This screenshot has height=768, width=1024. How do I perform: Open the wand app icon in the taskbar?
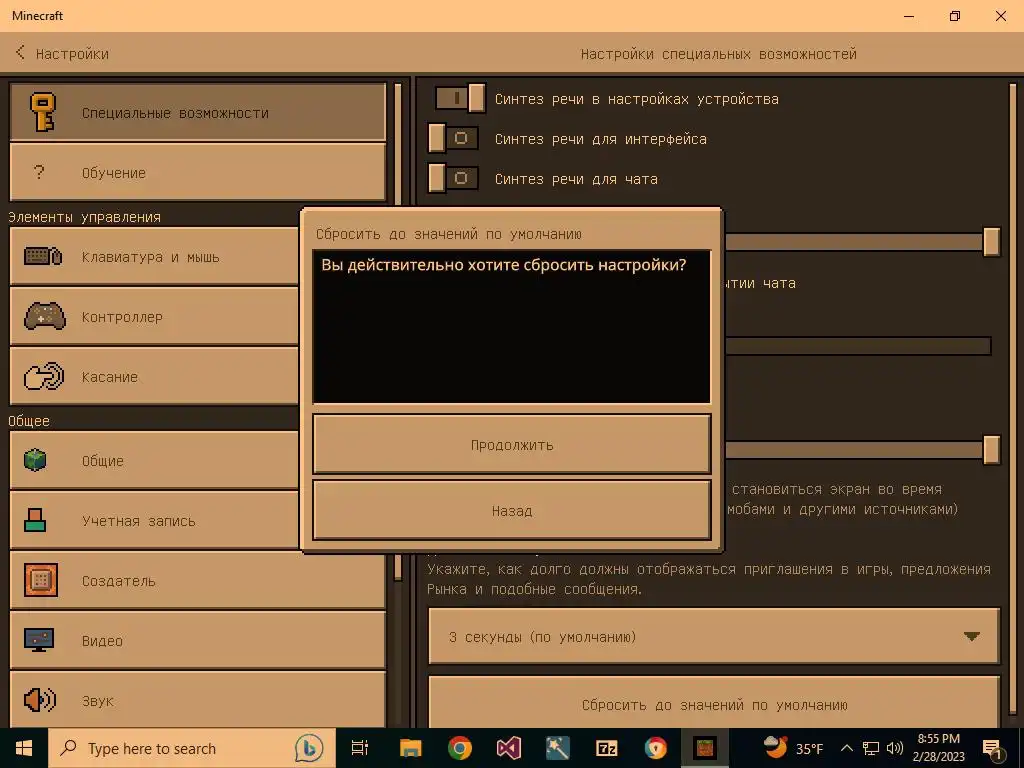click(x=558, y=748)
